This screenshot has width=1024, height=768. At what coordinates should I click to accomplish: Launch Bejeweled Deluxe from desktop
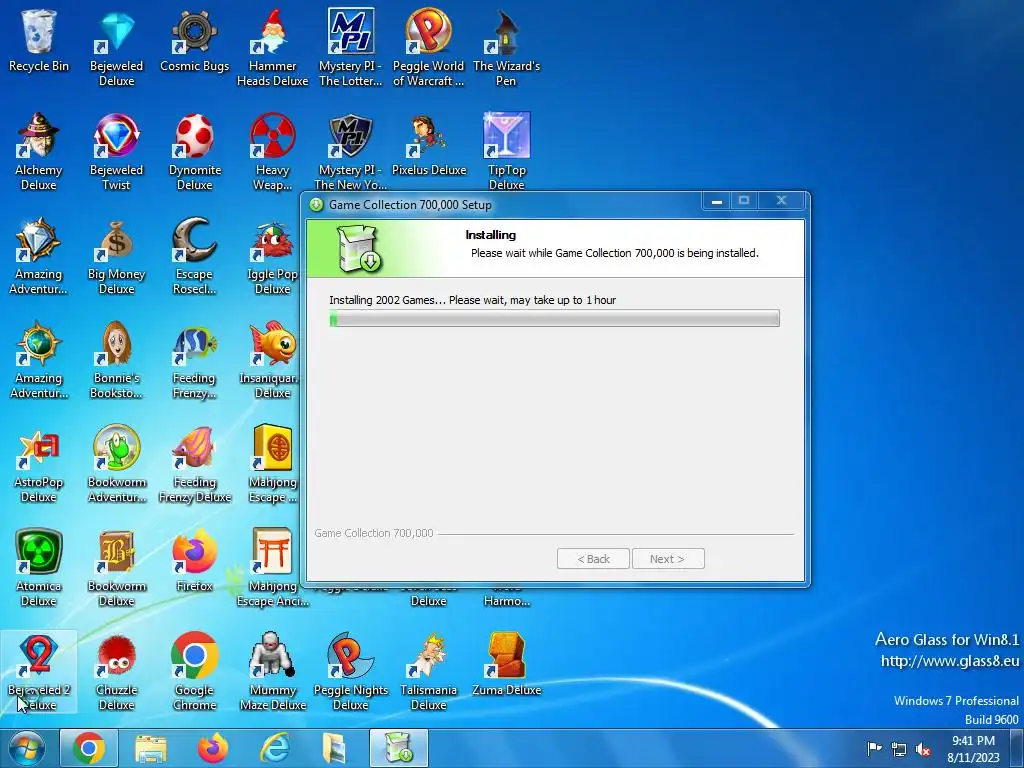(116, 47)
